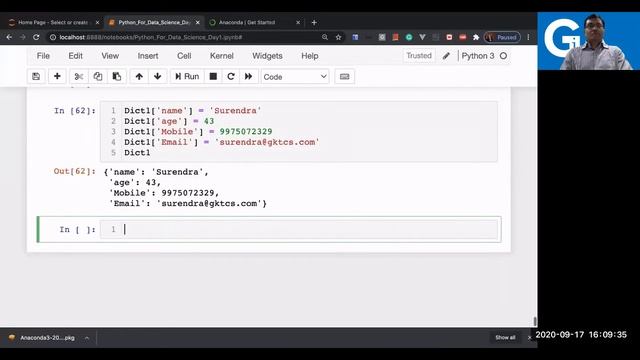Screen dimensions: 640x360
Task: Go forward in browser history
Action: 22,37
